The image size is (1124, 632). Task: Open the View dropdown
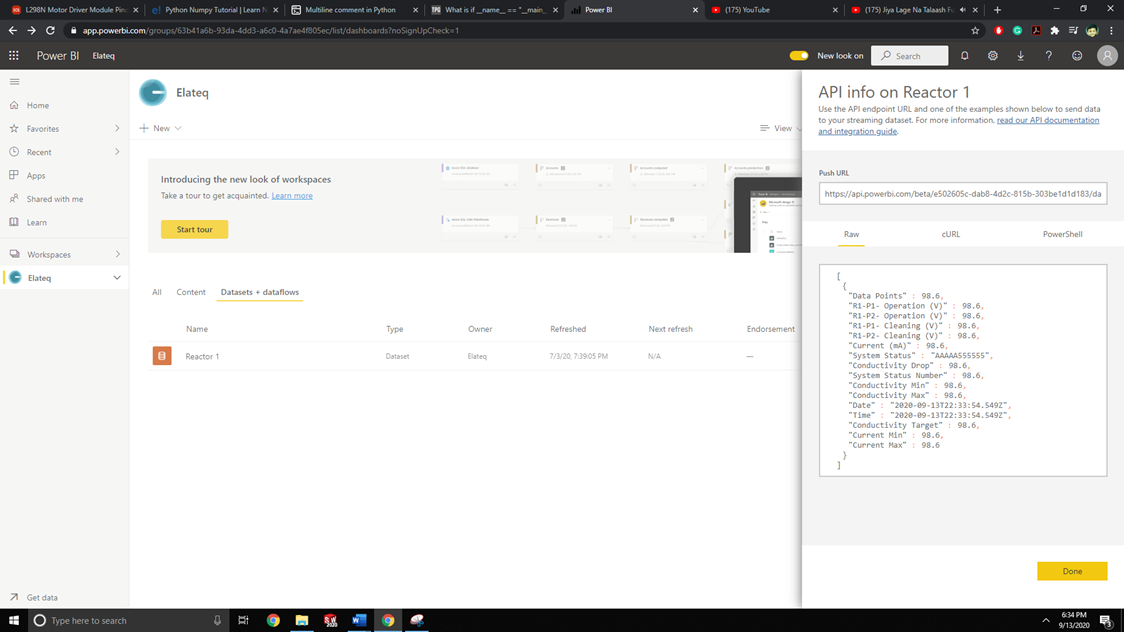click(781, 128)
